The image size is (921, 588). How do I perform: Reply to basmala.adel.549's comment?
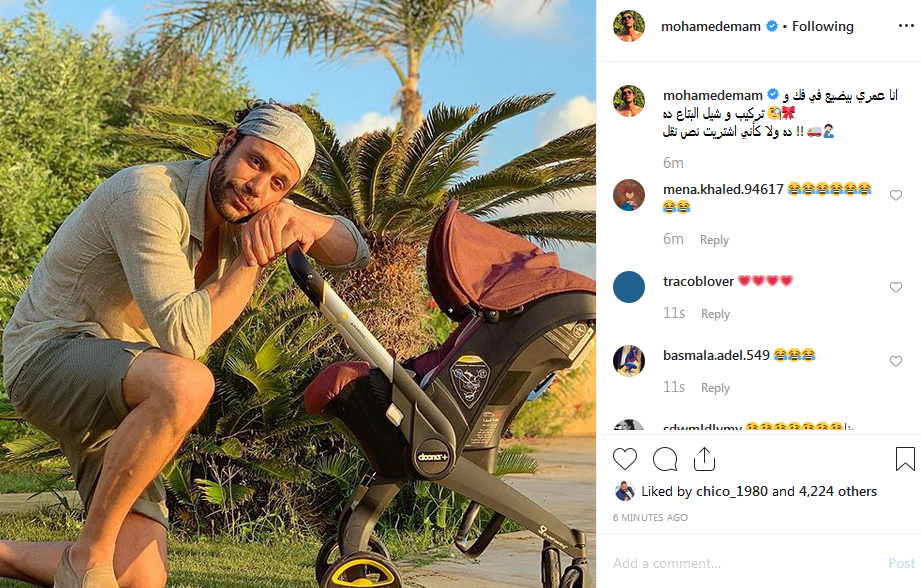tap(715, 388)
